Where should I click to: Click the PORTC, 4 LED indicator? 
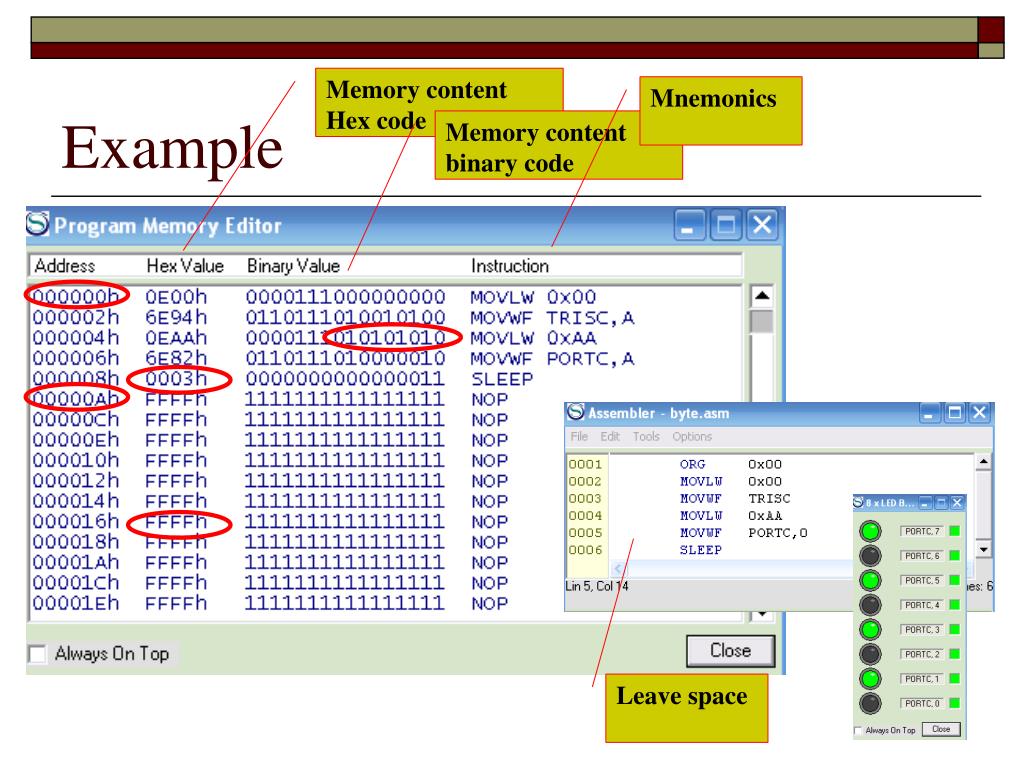pos(870,605)
